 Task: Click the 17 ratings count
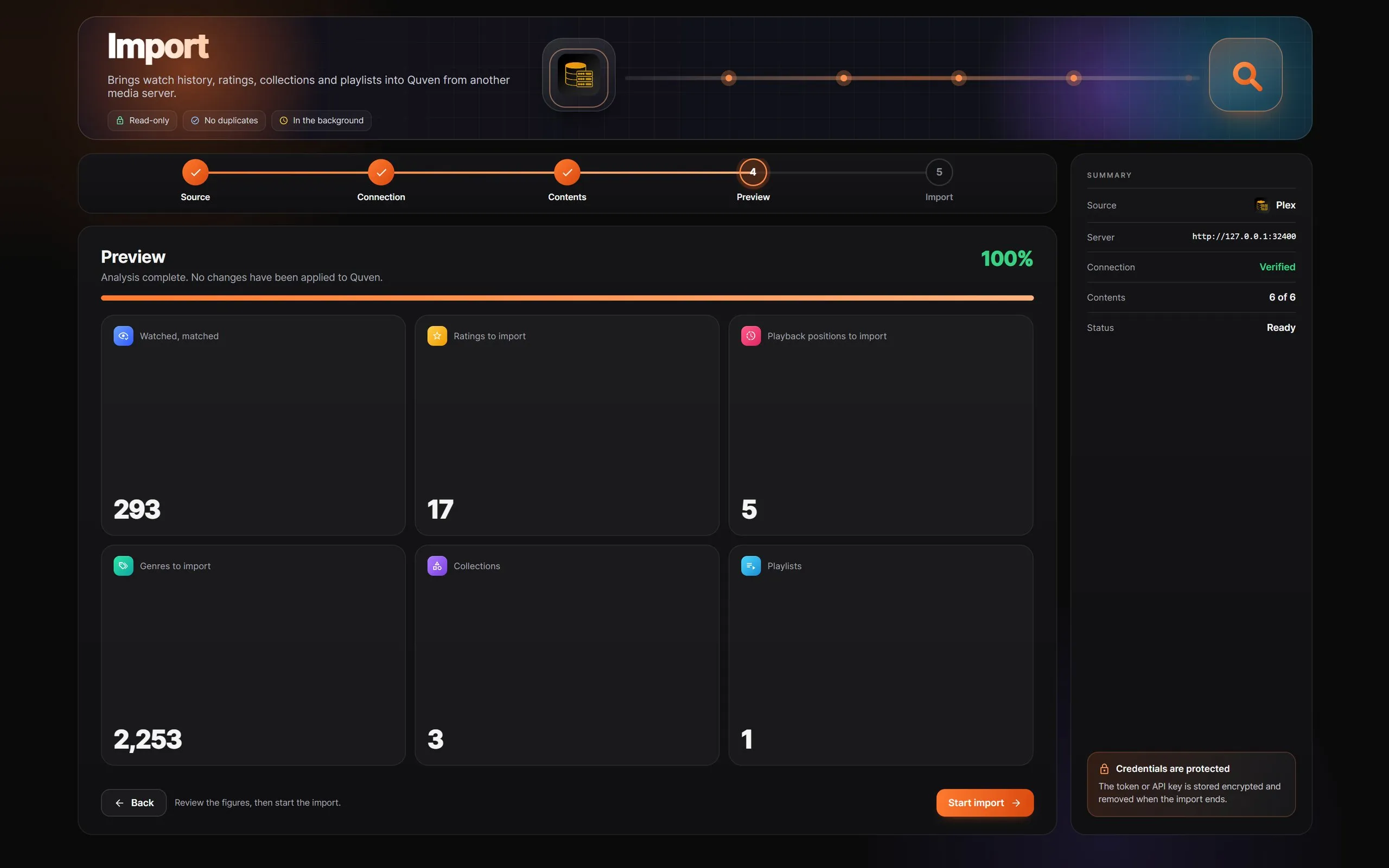coord(440,509)
